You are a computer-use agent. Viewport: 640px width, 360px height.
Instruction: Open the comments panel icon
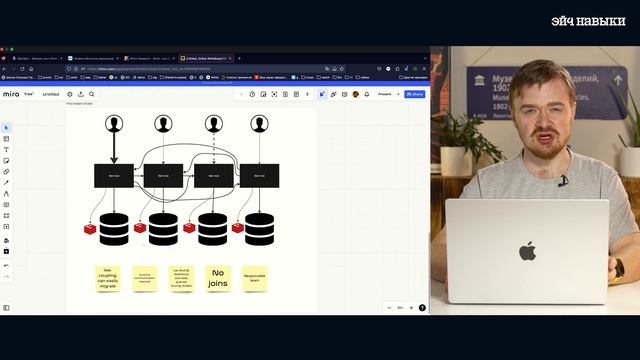coord(344,94)
